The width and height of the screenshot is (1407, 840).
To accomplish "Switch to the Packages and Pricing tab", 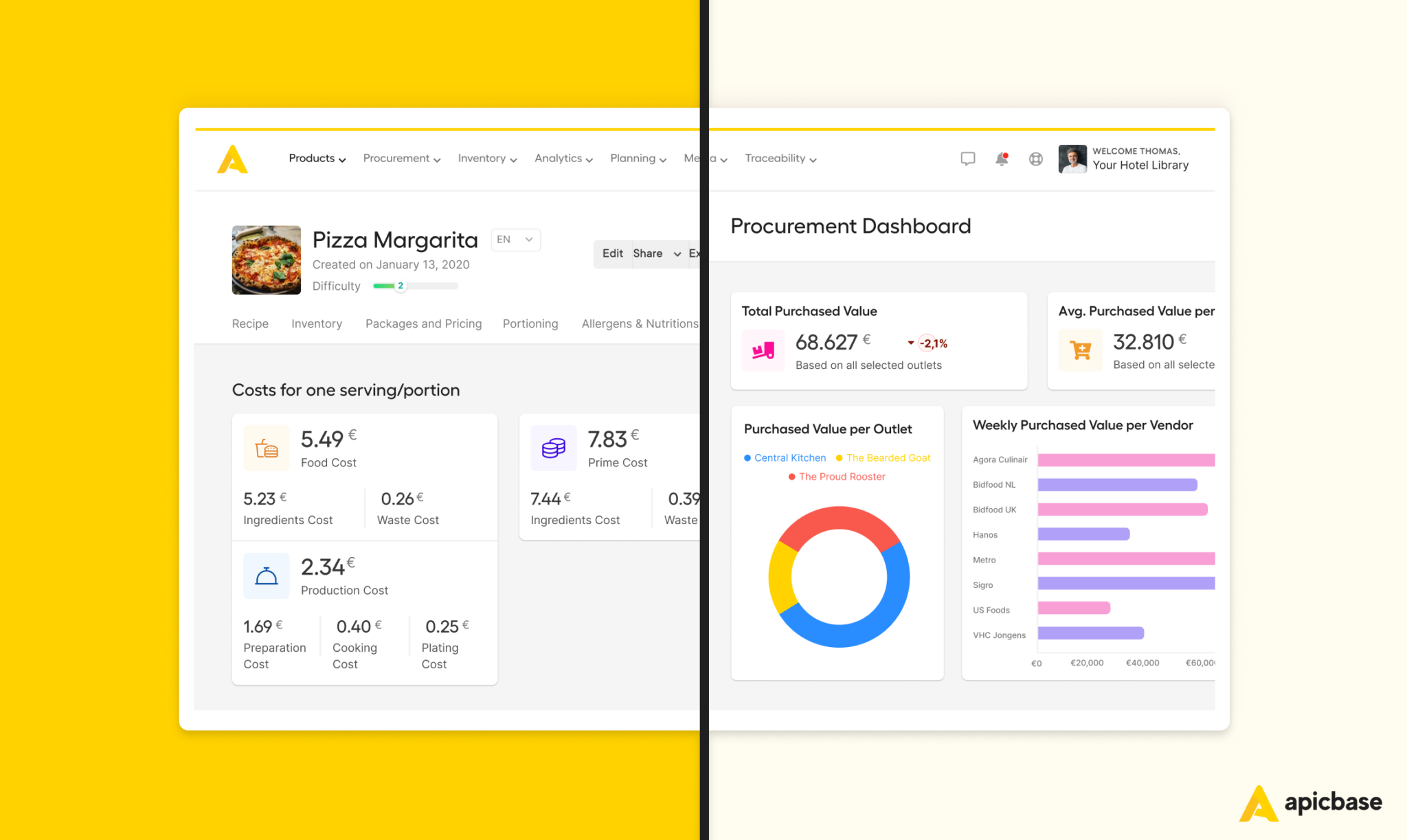I will (423, 323).
